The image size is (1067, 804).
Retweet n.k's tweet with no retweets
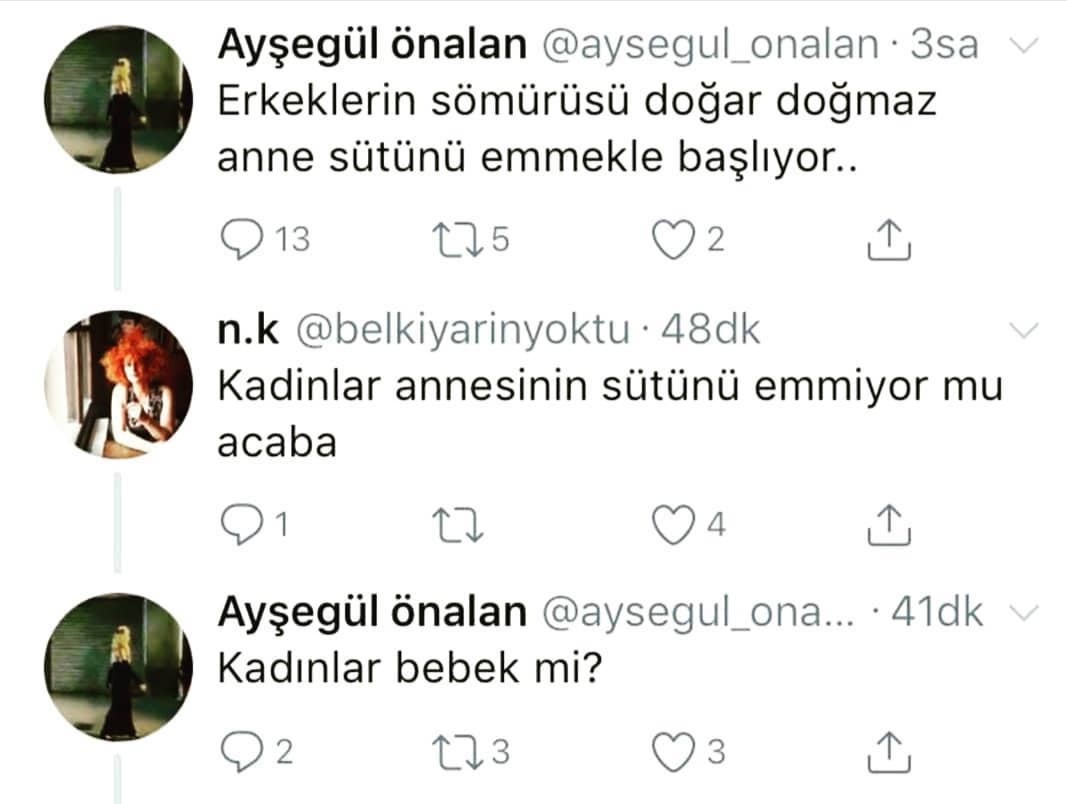point(458,525)
